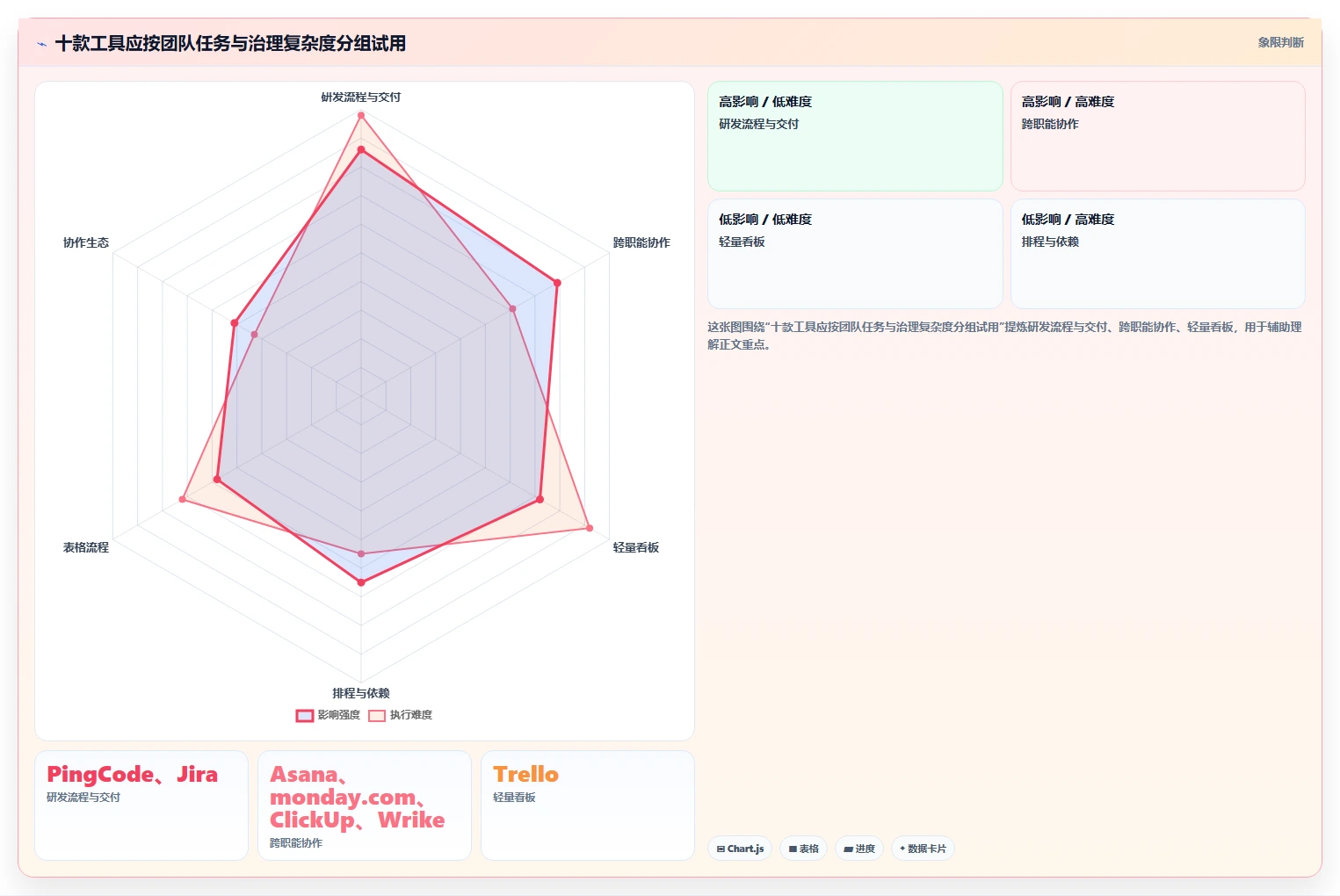Toggle the 影响强度 legend swatch
This screenshot has height=896, width=1340.
coord(305,715)
